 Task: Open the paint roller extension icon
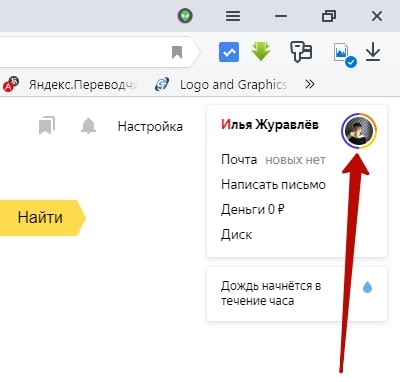pos(301,52)
